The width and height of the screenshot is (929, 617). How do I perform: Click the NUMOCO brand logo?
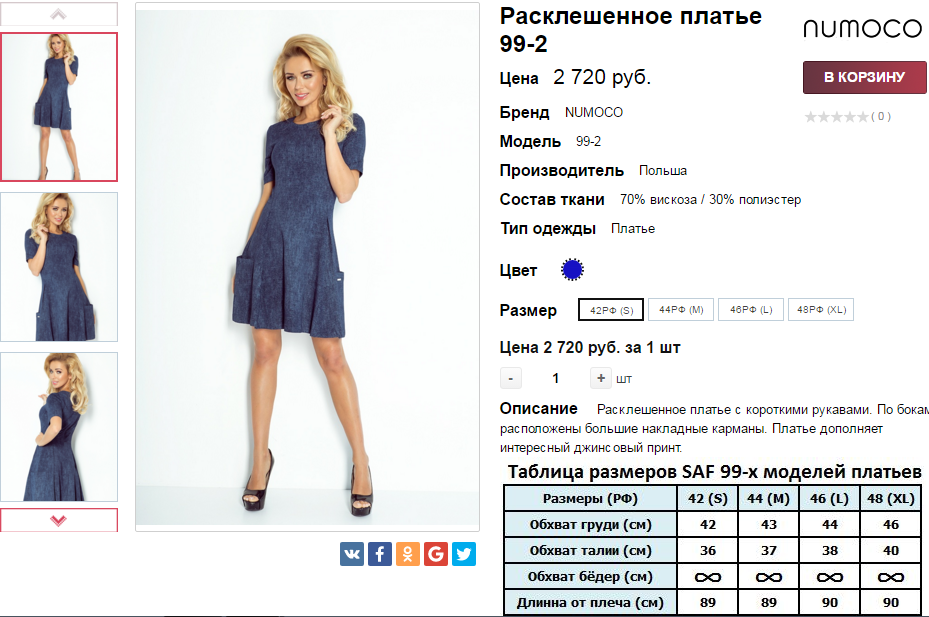point(862,28)
